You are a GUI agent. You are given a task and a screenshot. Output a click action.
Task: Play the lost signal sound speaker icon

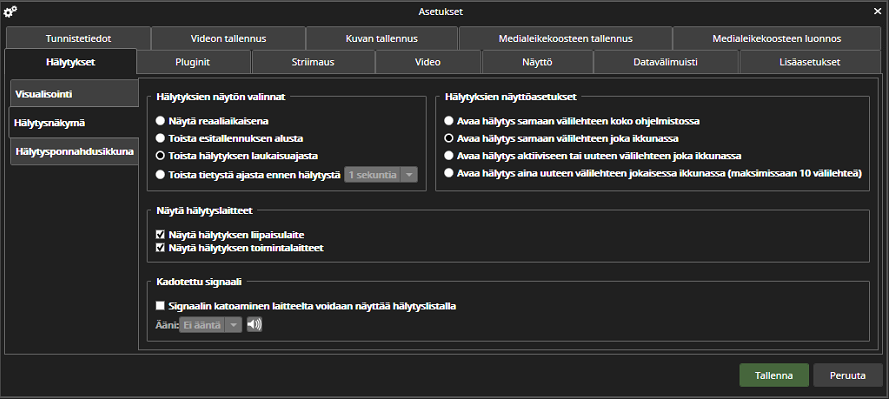click(255, 325)
